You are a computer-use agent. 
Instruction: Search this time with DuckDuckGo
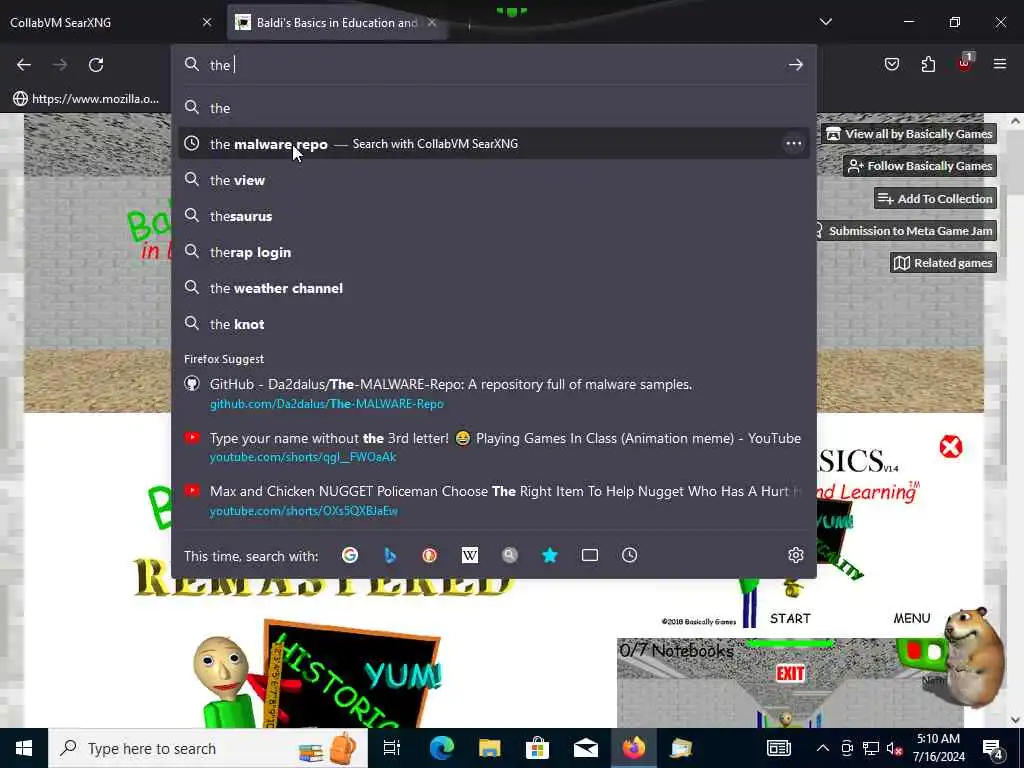[x=429, y=555]
